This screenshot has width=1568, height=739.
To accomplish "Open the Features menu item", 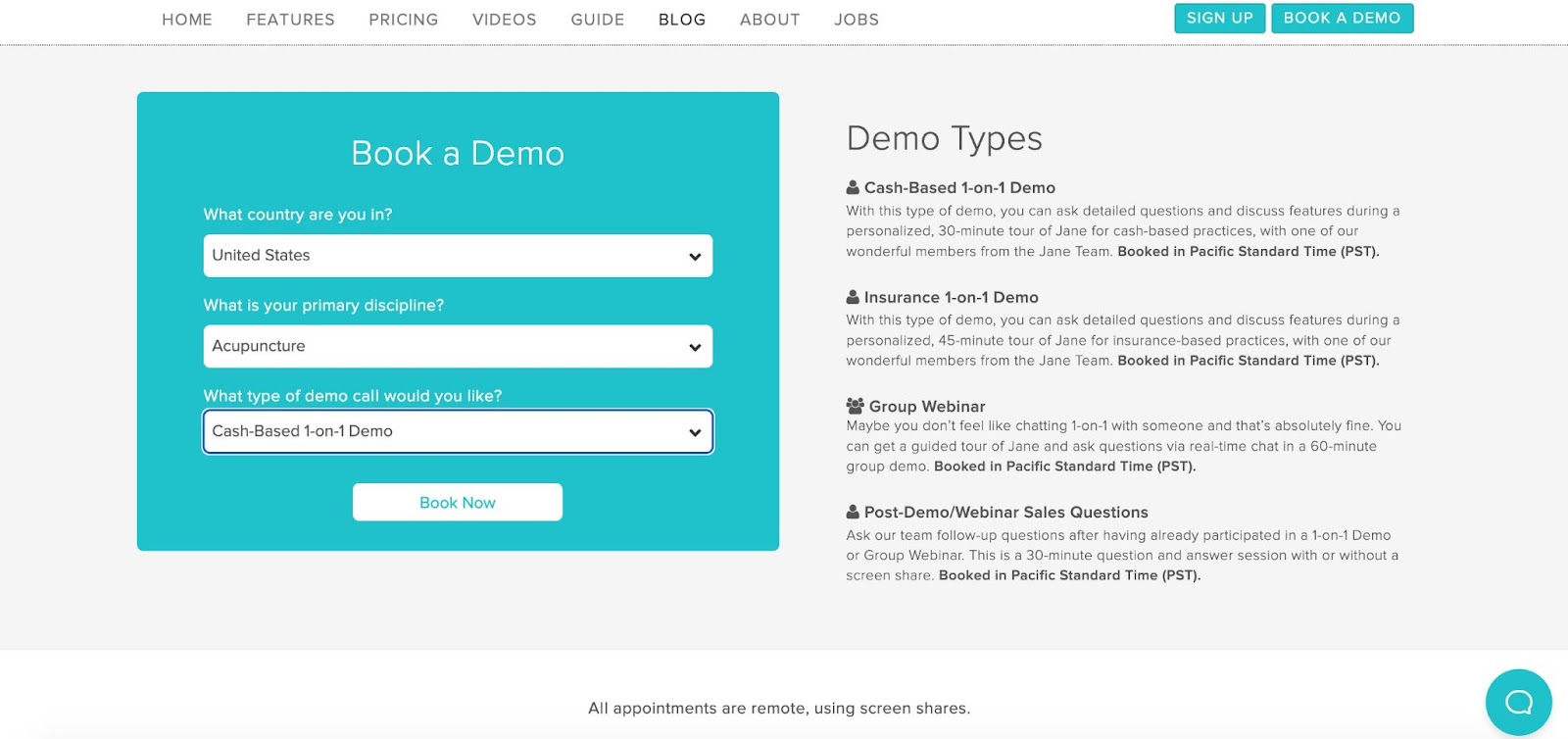I will (290, 20).
